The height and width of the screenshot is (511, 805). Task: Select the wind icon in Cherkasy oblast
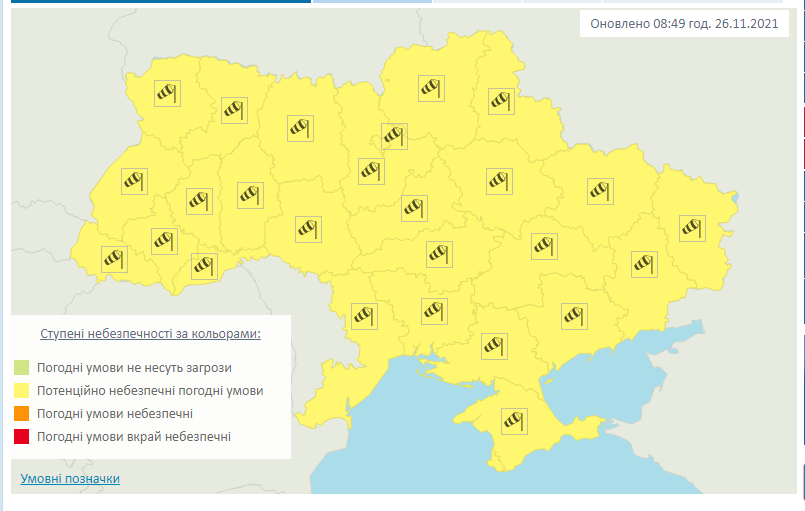[x=414, y=209]
